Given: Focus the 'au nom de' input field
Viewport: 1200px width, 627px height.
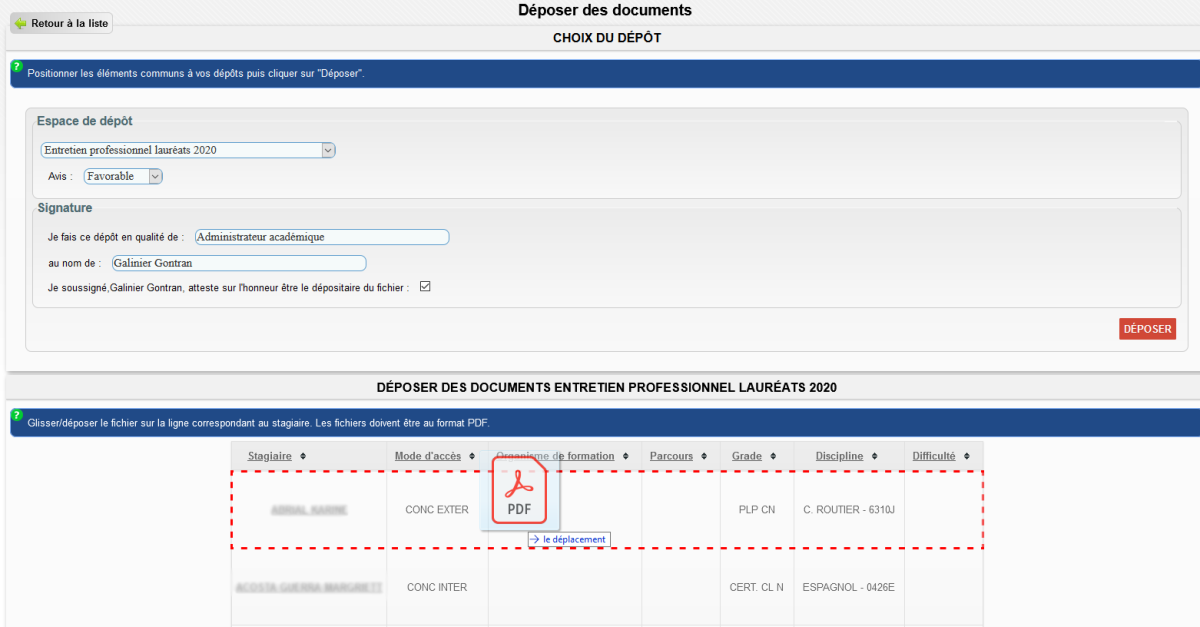Looking at the screenshot, I should click(238, 263).
